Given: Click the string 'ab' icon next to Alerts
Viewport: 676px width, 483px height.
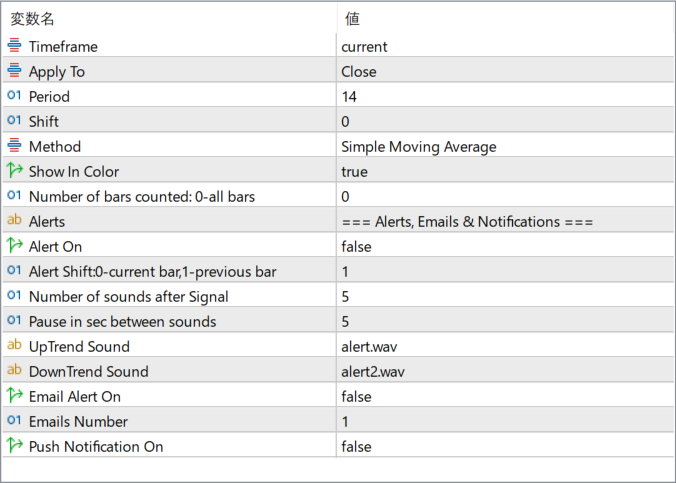Looking at the screenshot, I should pos(14,220).
